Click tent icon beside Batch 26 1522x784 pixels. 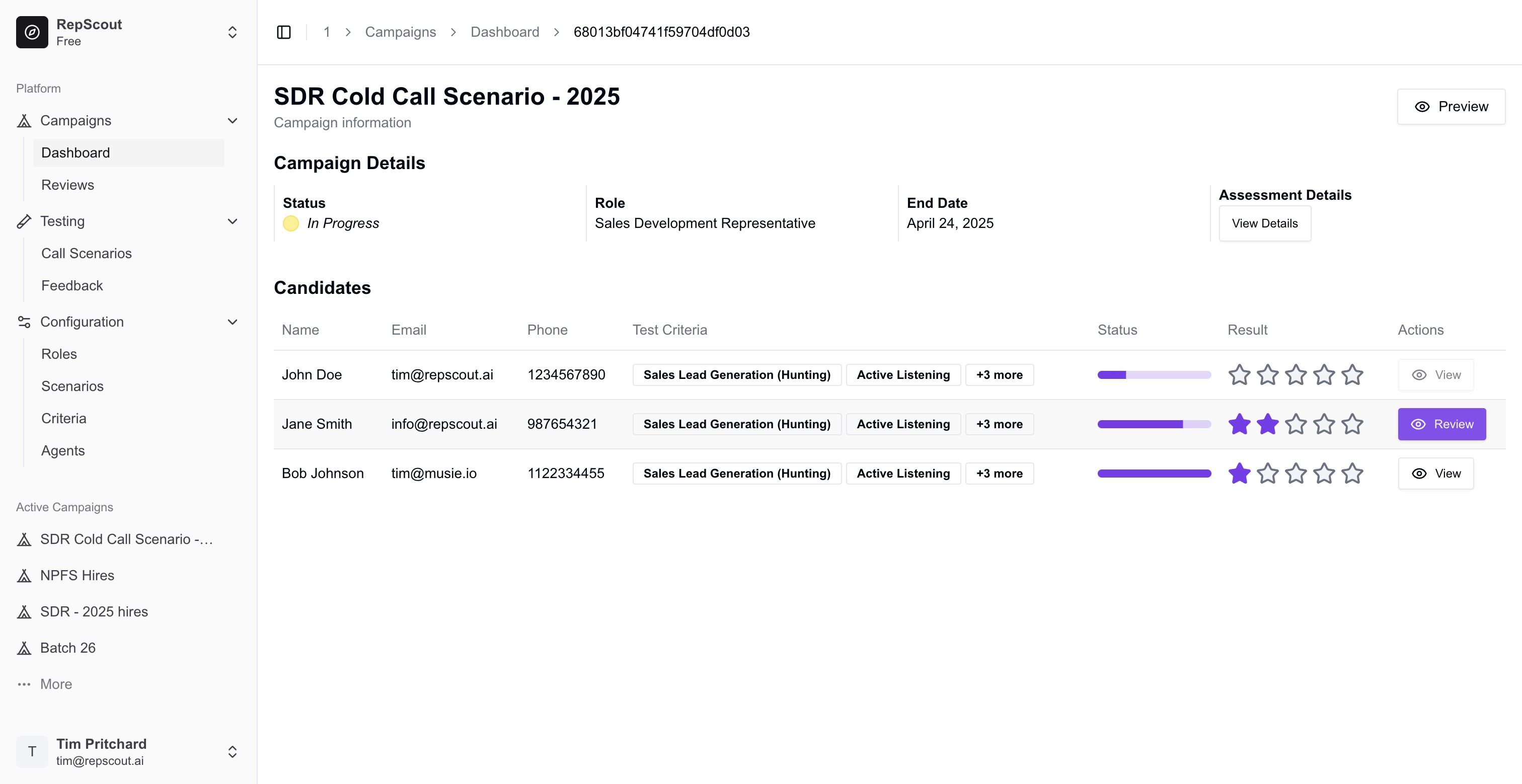click(x=24, y=648)
